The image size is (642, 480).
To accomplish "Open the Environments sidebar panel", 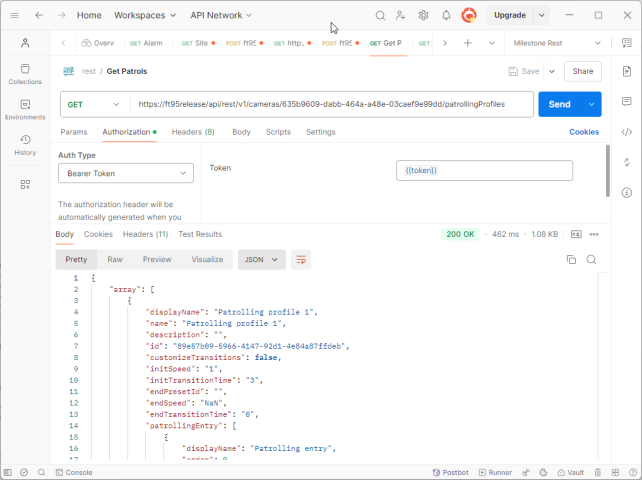I will coord(25,110).
